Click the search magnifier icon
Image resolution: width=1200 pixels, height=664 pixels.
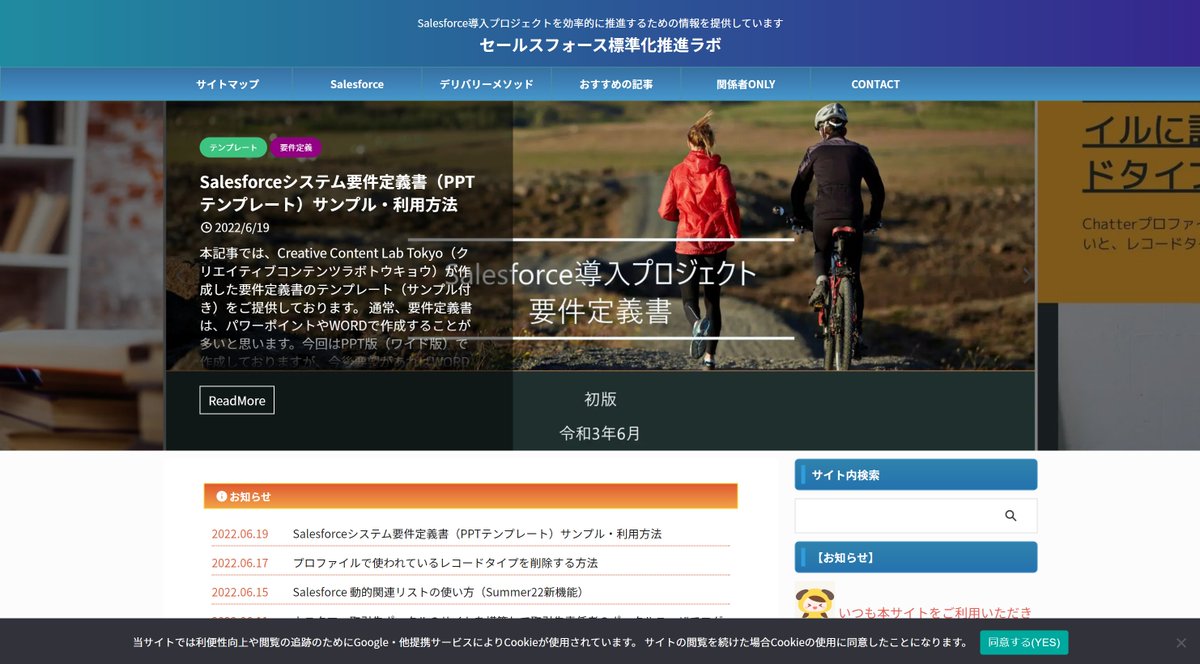(x=1010, y=516)
